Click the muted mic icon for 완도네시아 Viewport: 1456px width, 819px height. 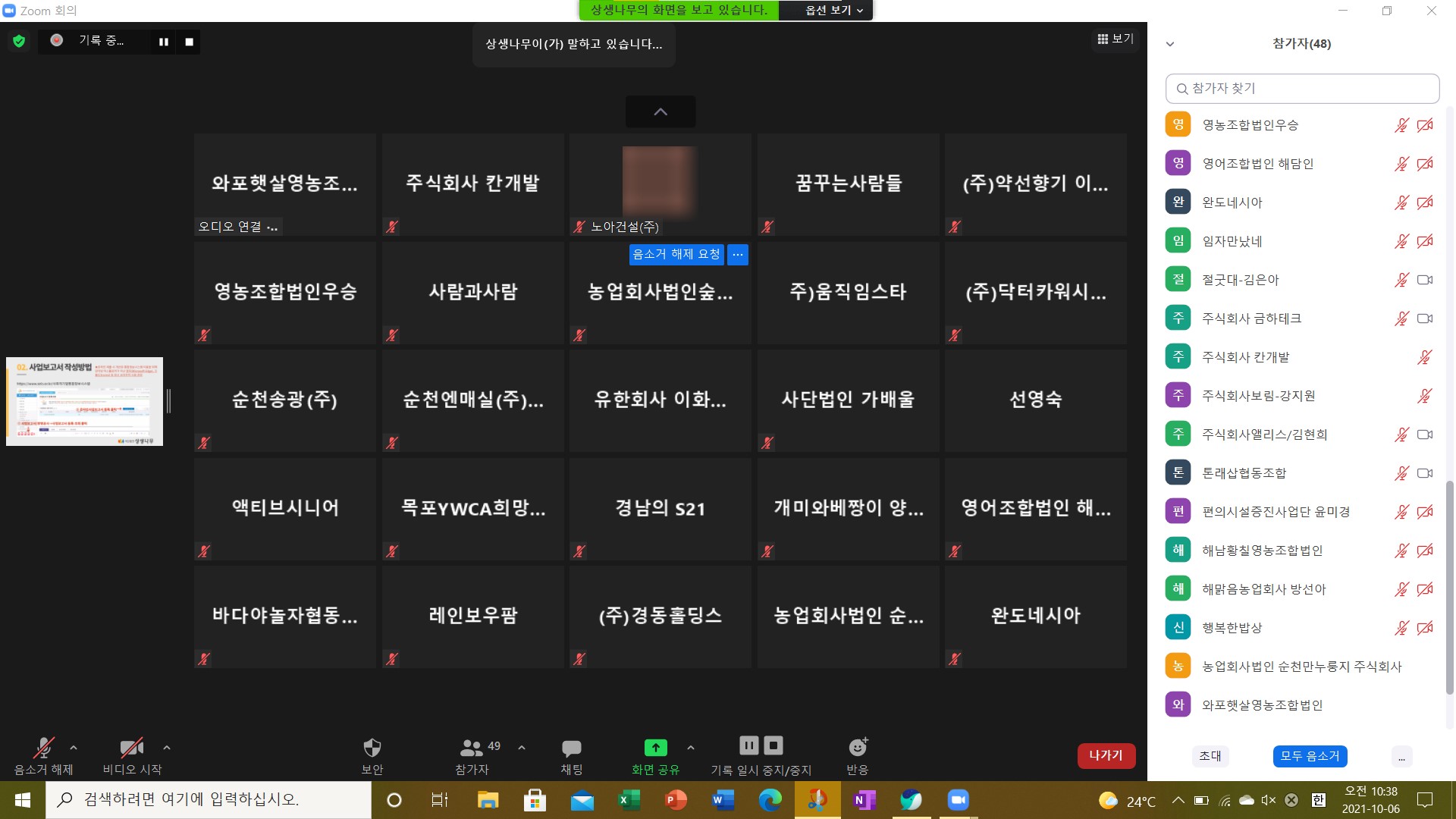point(1401,202)
